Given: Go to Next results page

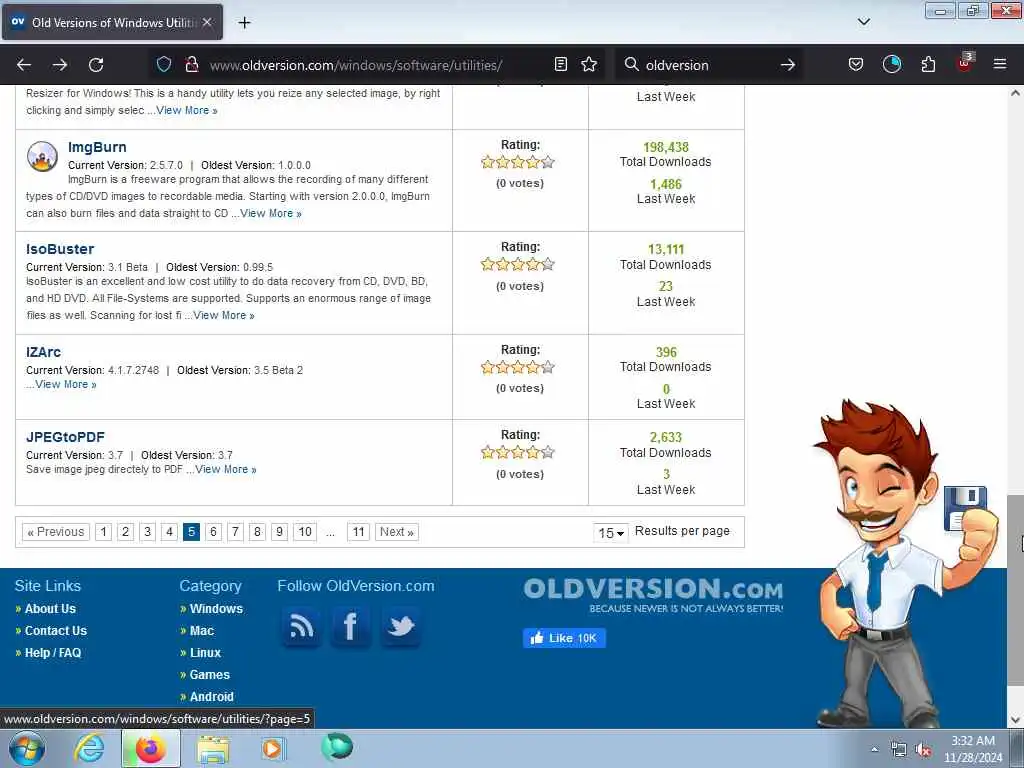Looking at the screenshot, I should coord(396,532).
